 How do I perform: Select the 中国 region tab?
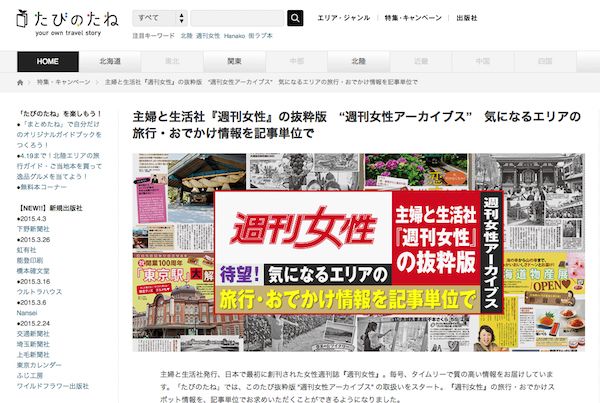[x=483, y=62]
